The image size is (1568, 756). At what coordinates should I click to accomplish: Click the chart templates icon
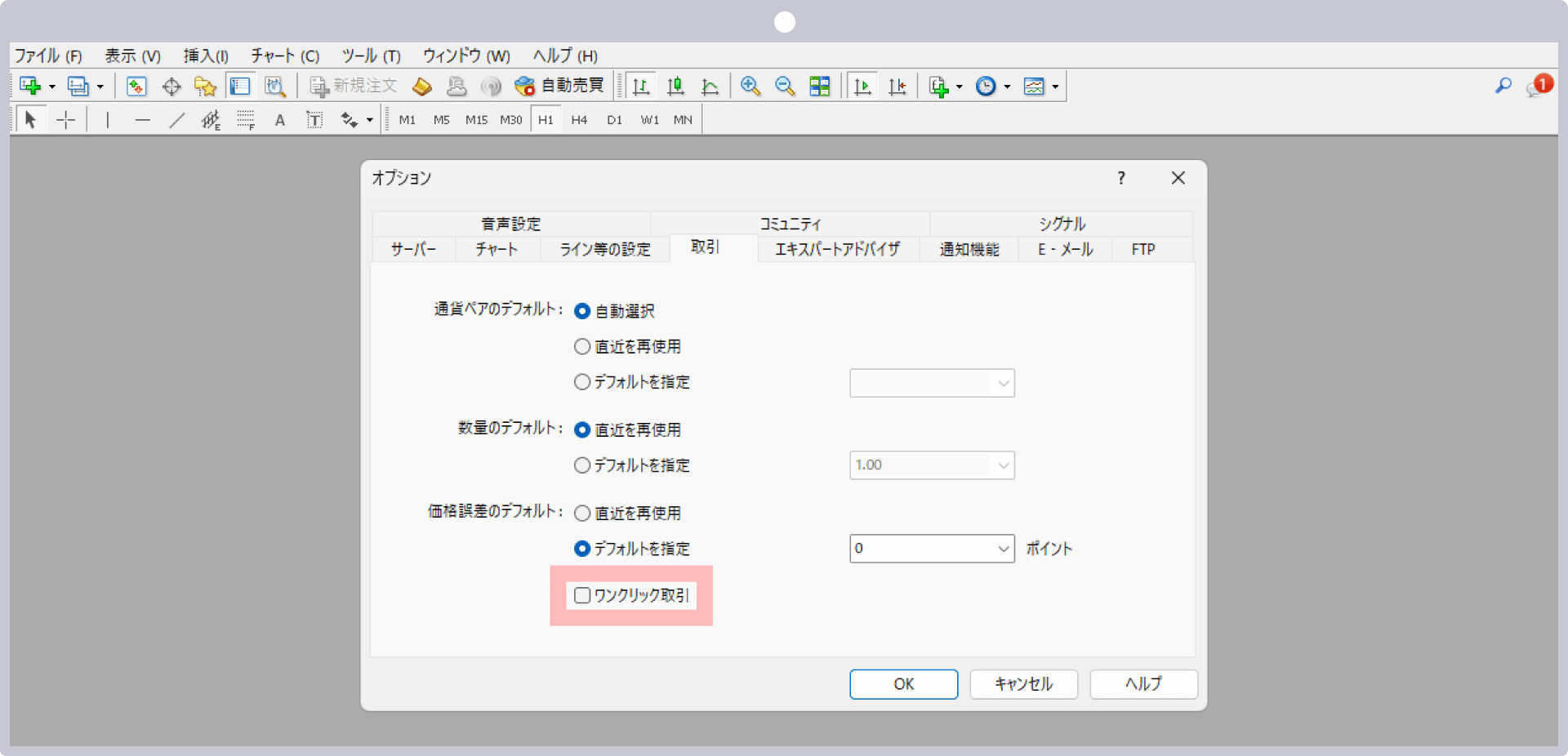[x=1034, y=86]
